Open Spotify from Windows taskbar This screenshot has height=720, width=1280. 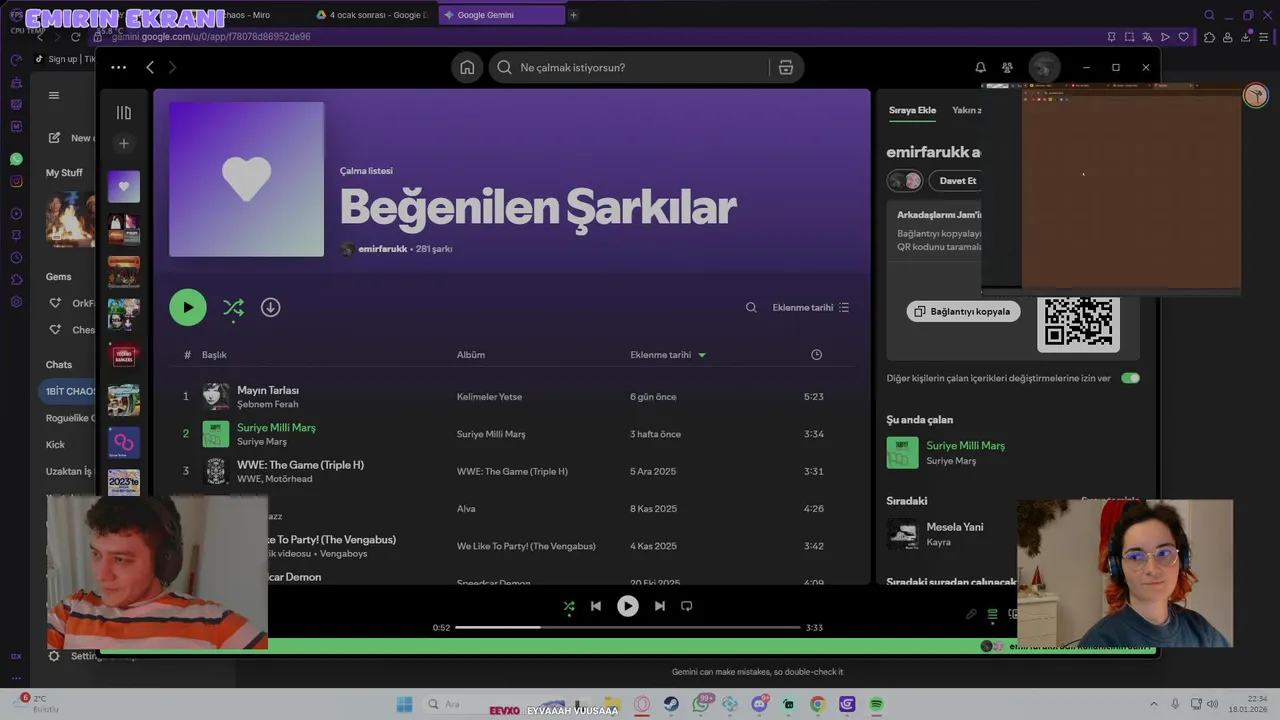pos(877,704)
